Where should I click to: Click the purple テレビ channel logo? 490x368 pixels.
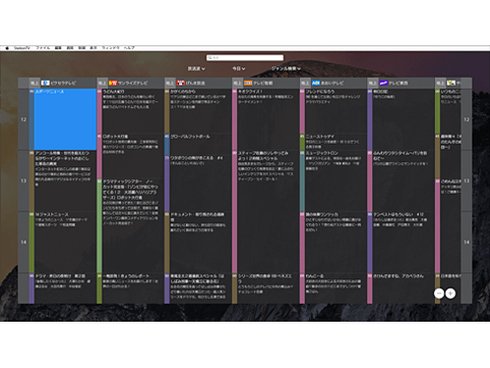[x=384, y=83]
